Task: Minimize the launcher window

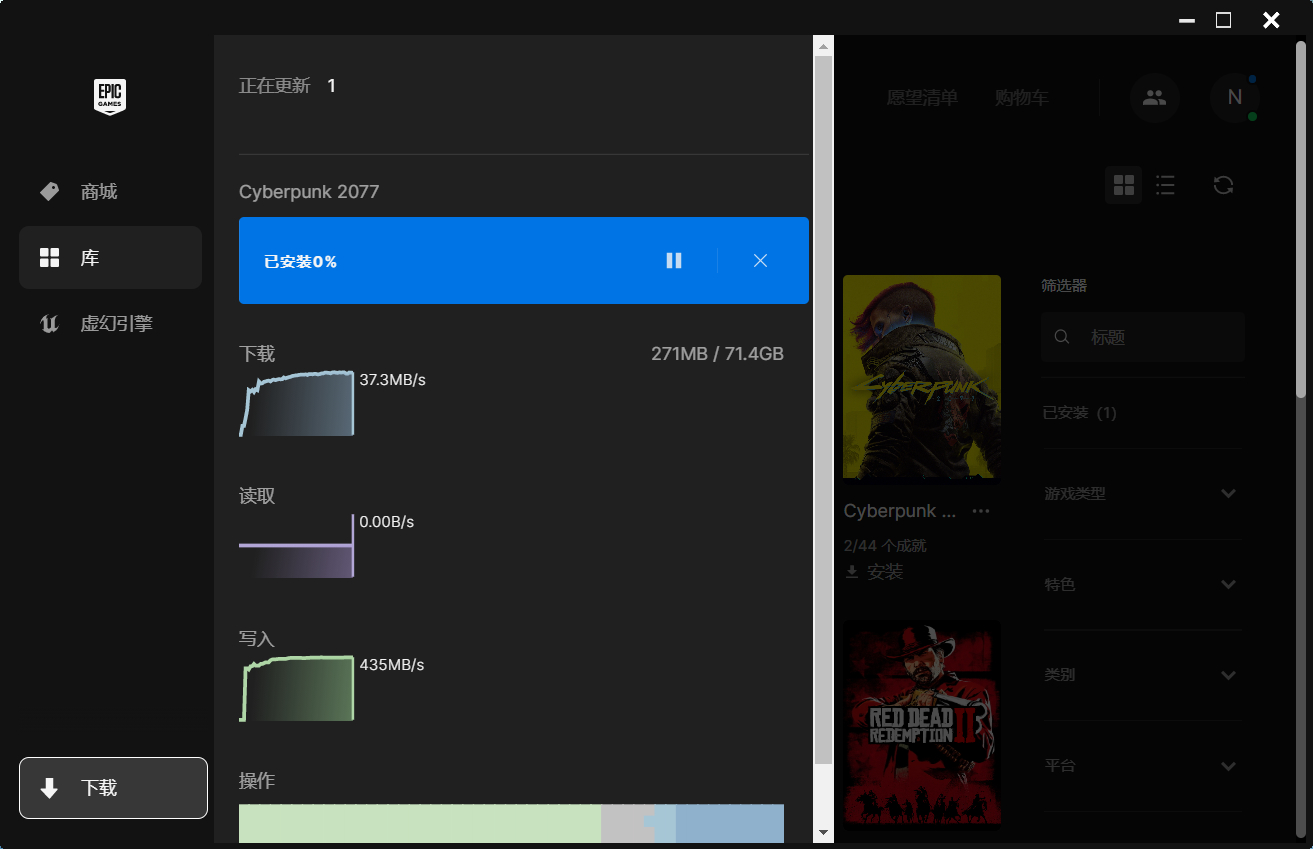Action: [1186, 20]
